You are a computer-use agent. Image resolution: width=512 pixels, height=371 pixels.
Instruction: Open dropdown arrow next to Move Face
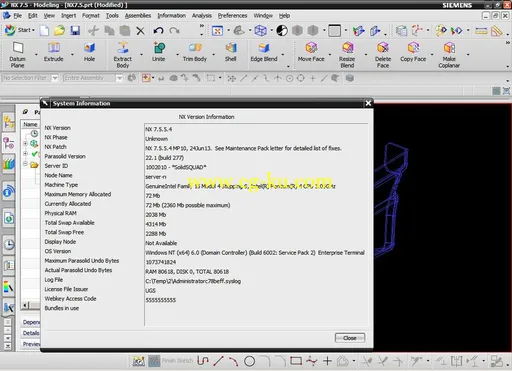[x=330, y=55]
